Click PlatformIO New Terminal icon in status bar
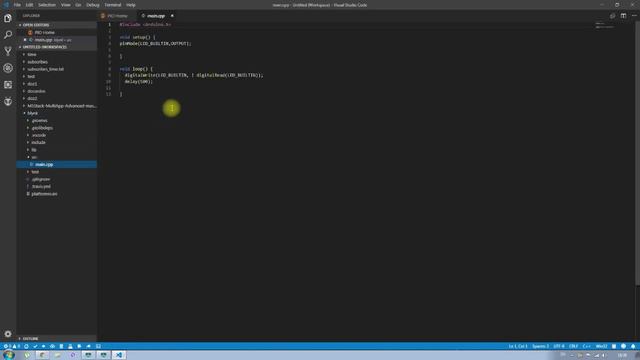The height and width of the screenshot is (360, 640). click(x=98, y=346)
